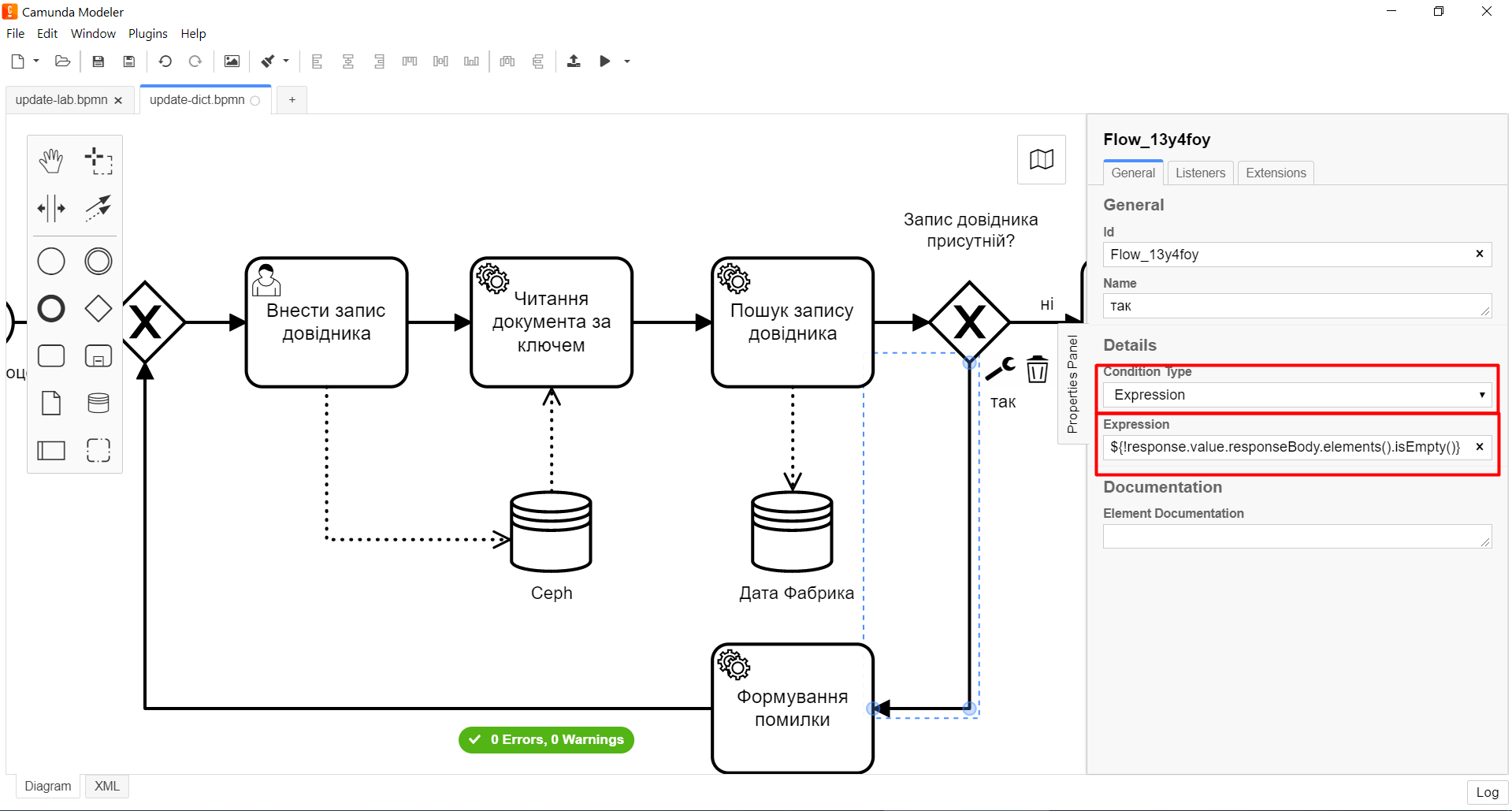Toggle the Log panel

pyautogui.click(x=1487, y=792)
